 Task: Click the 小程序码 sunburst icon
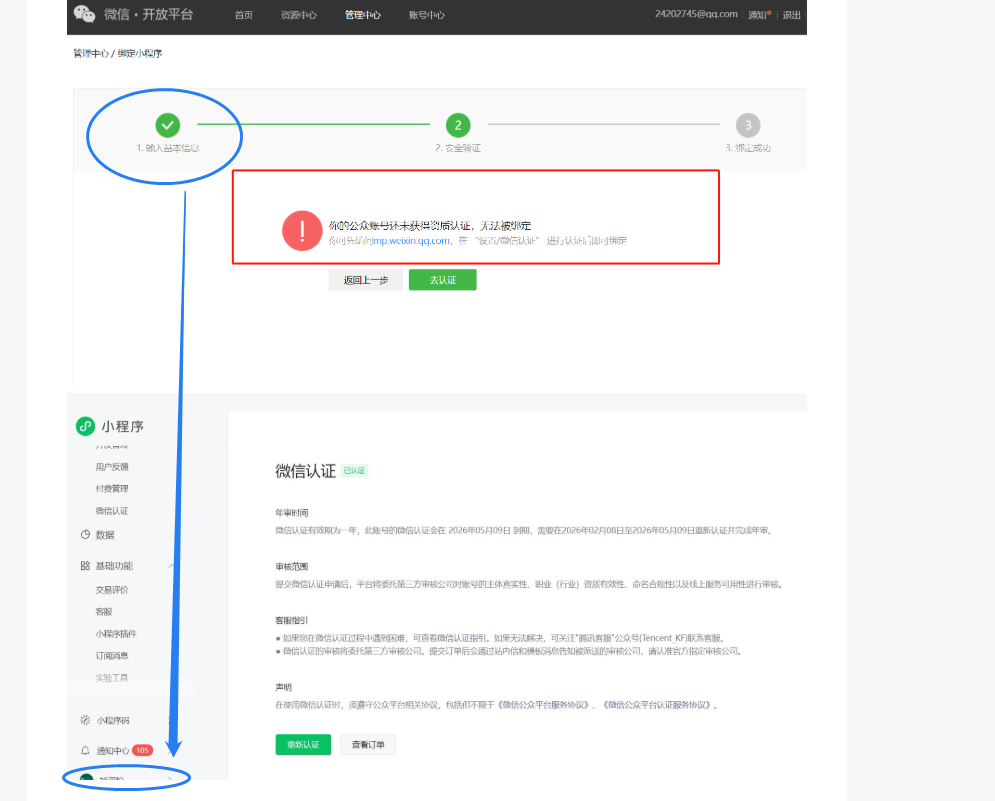pos(85,720)
